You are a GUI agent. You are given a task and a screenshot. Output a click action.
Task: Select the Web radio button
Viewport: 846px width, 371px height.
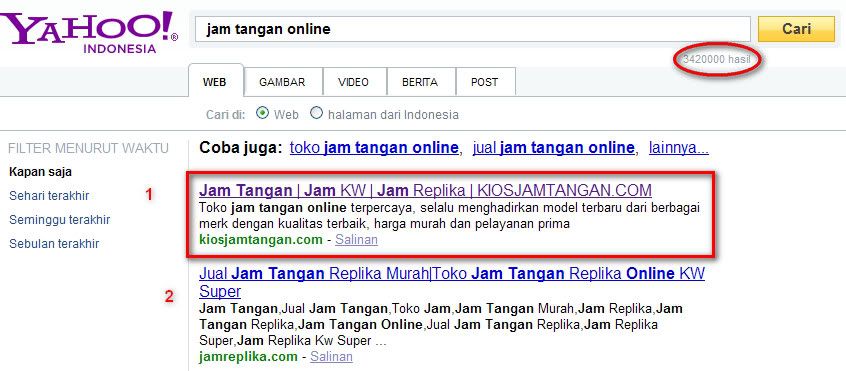(x=262, y=114)
